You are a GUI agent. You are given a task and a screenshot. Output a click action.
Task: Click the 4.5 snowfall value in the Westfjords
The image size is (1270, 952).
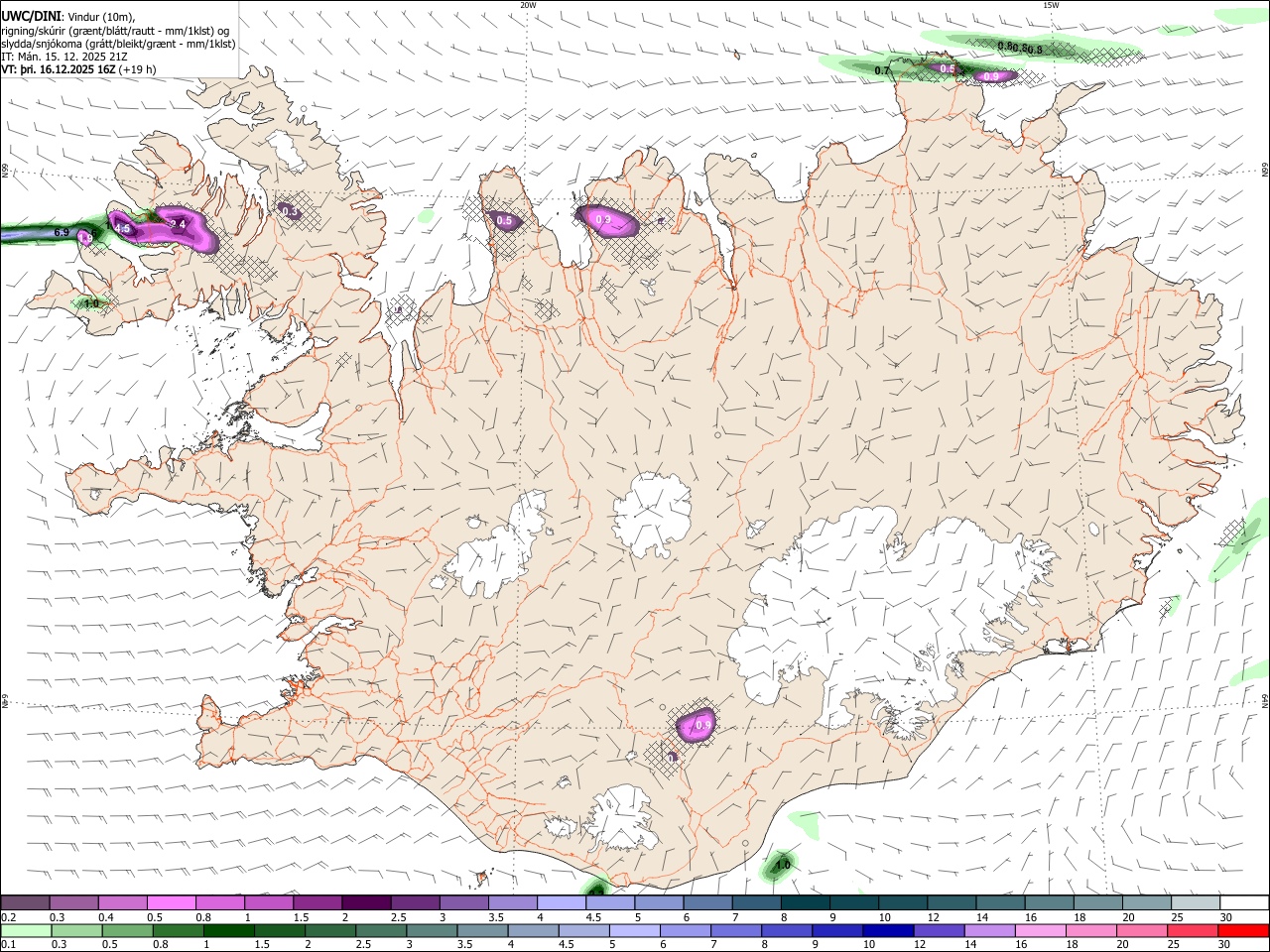point(124,228)
